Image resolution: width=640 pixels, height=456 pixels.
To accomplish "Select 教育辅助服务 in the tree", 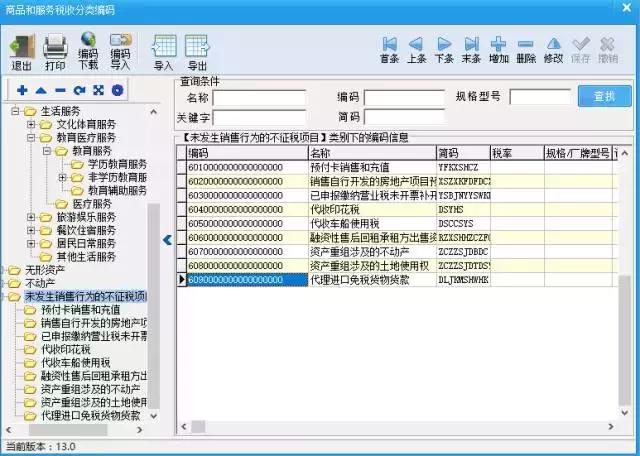I will tap(117, 191).
